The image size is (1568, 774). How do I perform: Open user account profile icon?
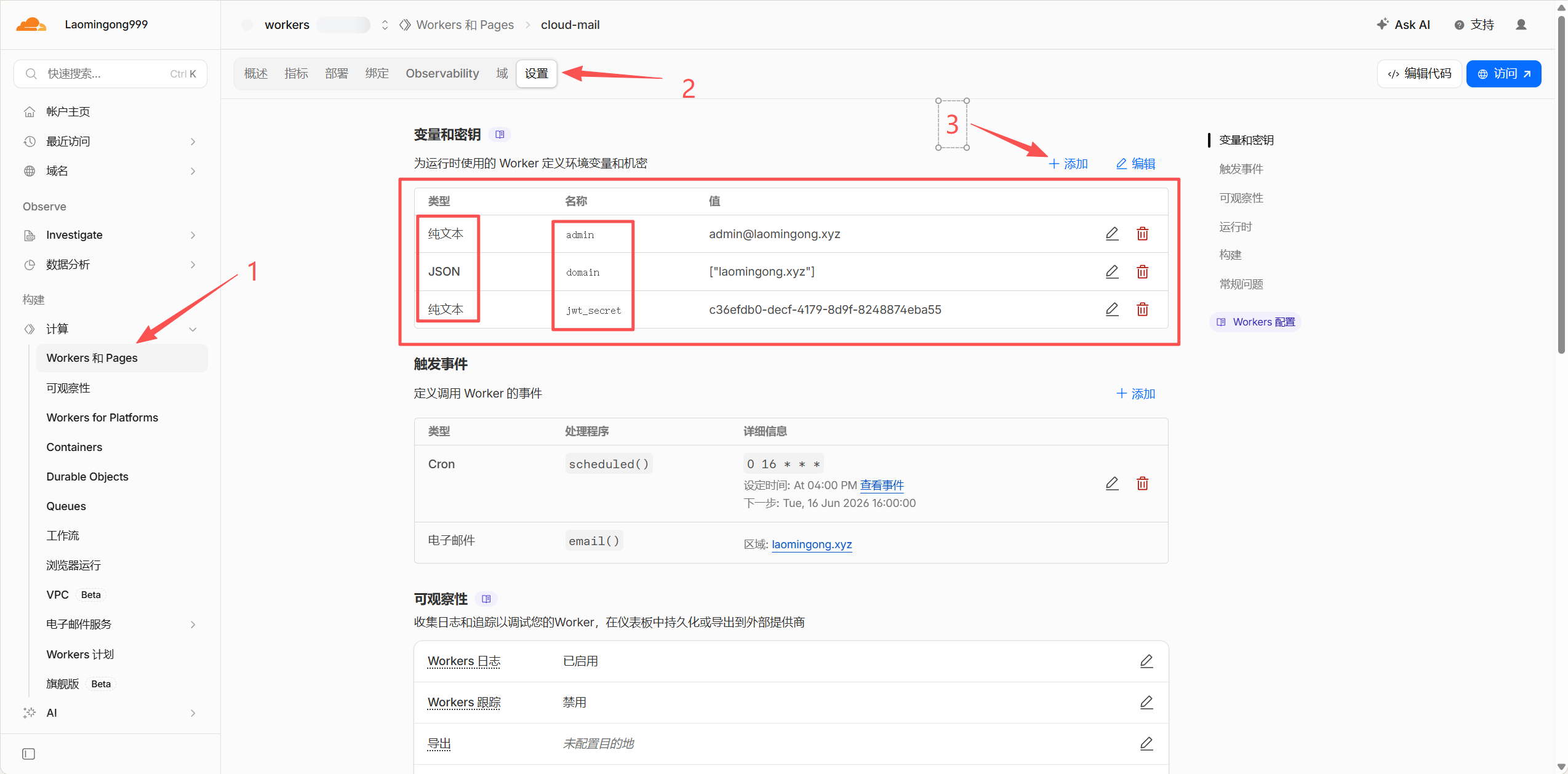(1521, 25)
